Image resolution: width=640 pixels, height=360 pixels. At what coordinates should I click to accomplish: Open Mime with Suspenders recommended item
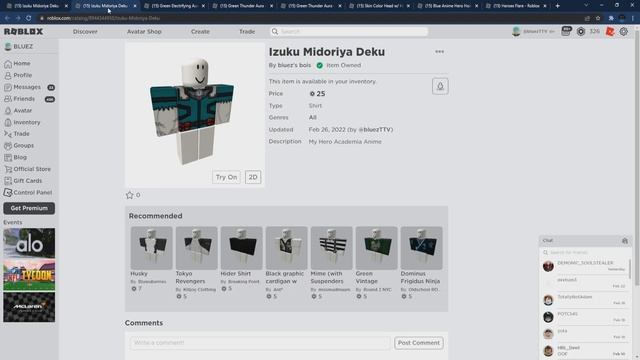coord(331,262)
